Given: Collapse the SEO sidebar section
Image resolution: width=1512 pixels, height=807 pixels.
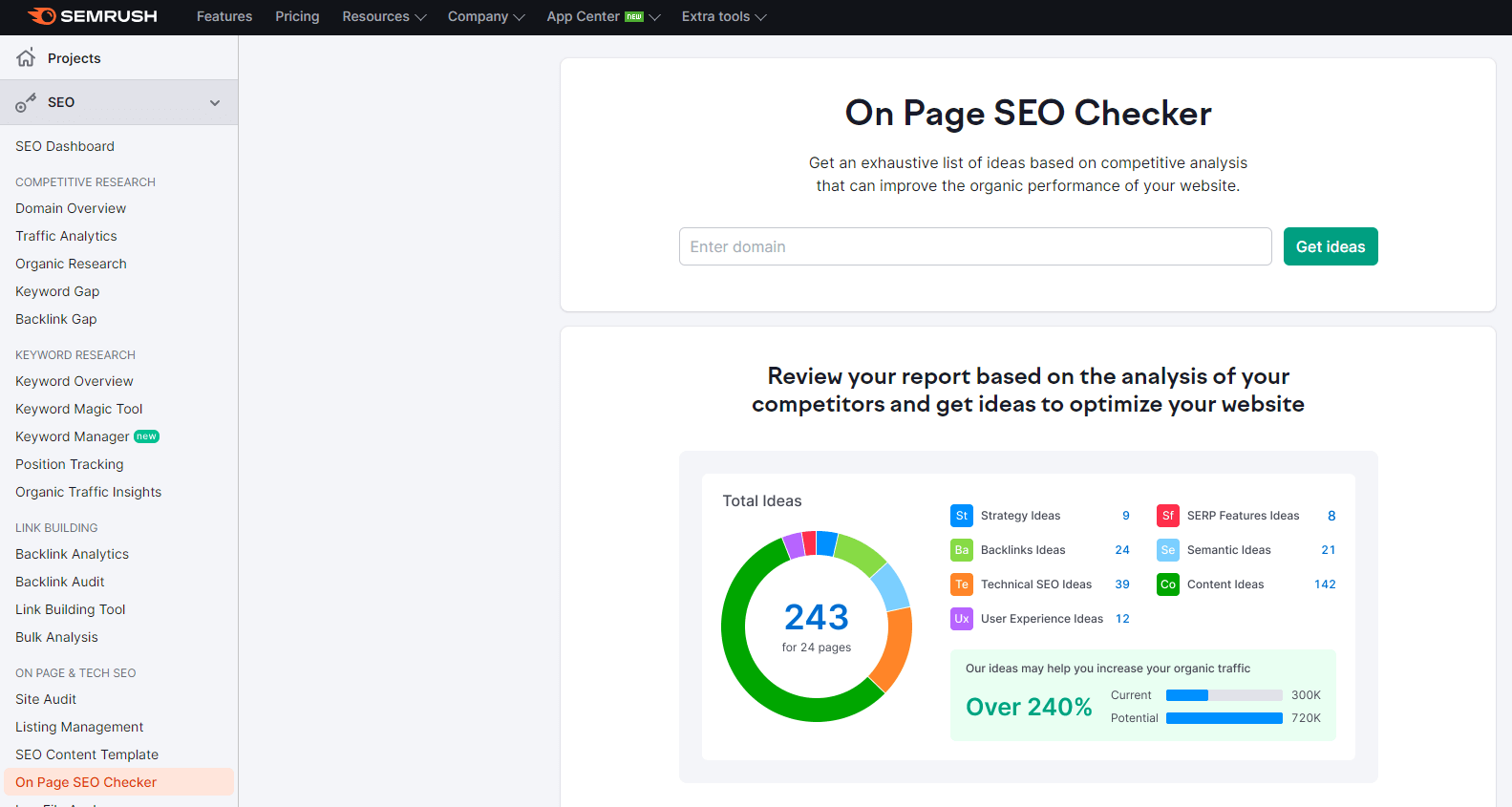Looking at the screenshot, I should (215, 102).
